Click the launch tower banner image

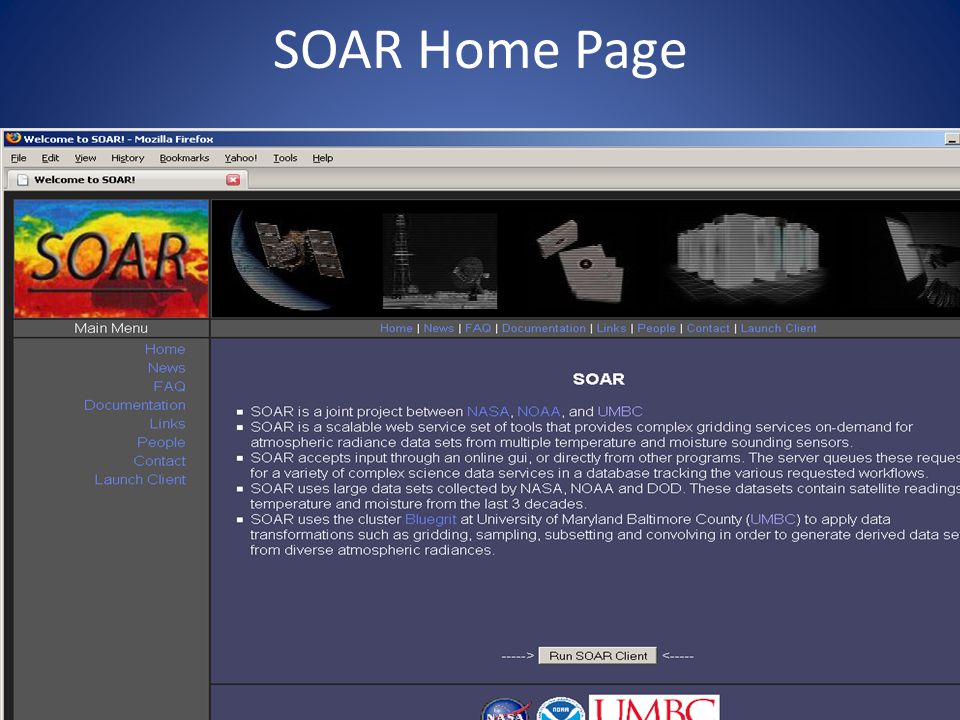click(440, 261)
